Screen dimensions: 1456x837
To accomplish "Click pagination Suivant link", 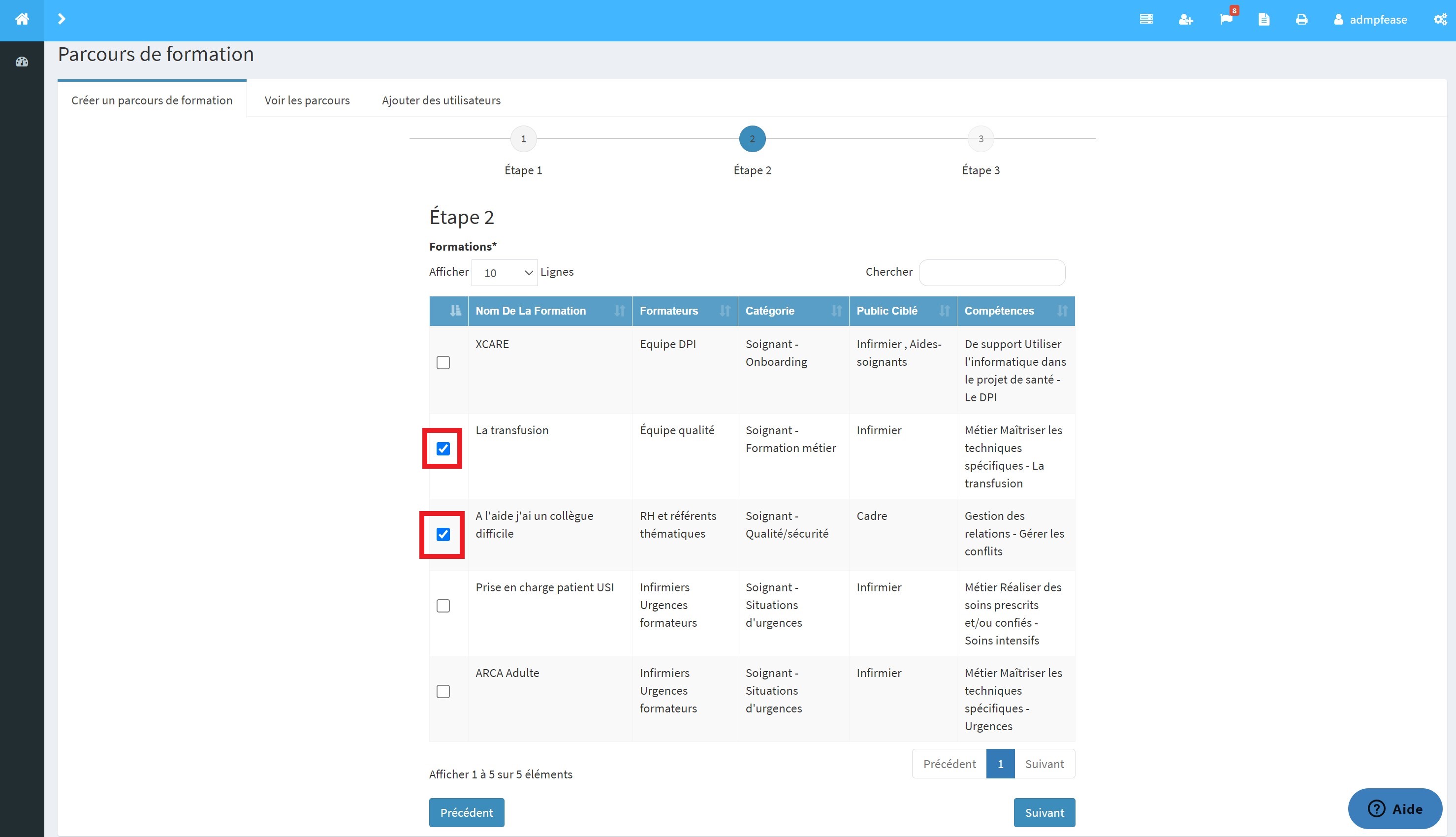I will (1045, 764).
